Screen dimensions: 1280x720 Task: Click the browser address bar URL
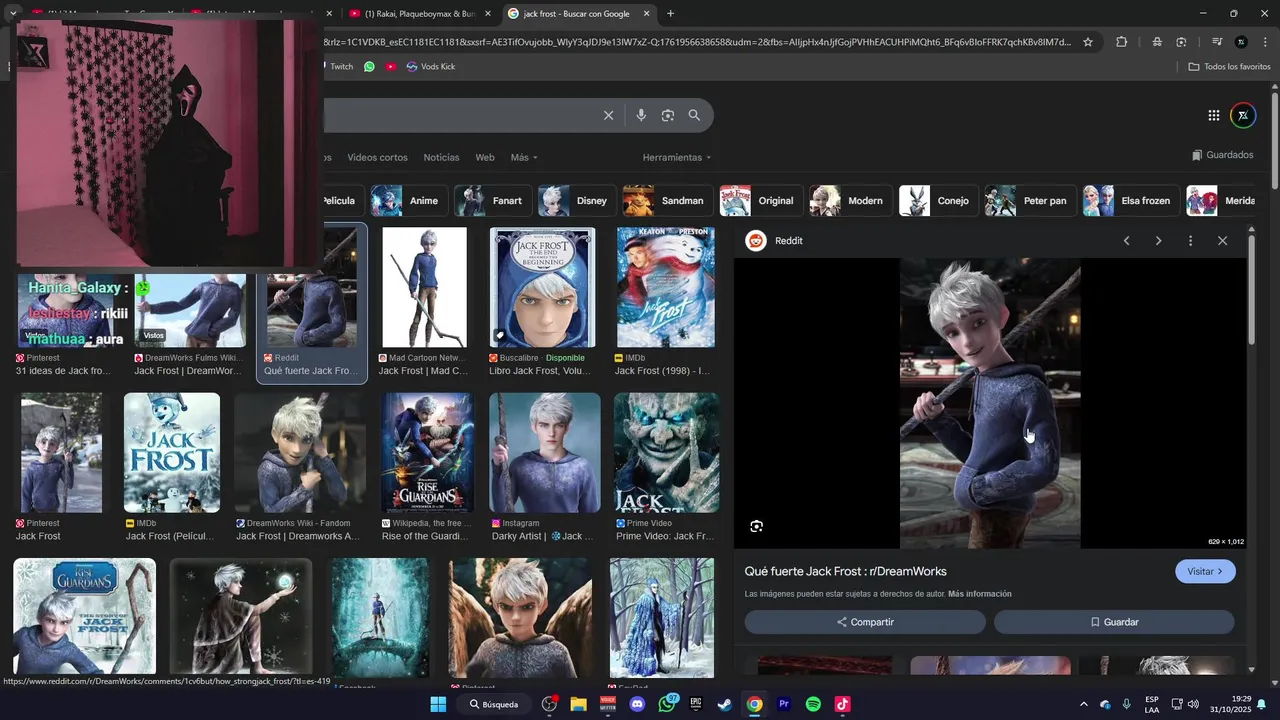tap(697, 42)
